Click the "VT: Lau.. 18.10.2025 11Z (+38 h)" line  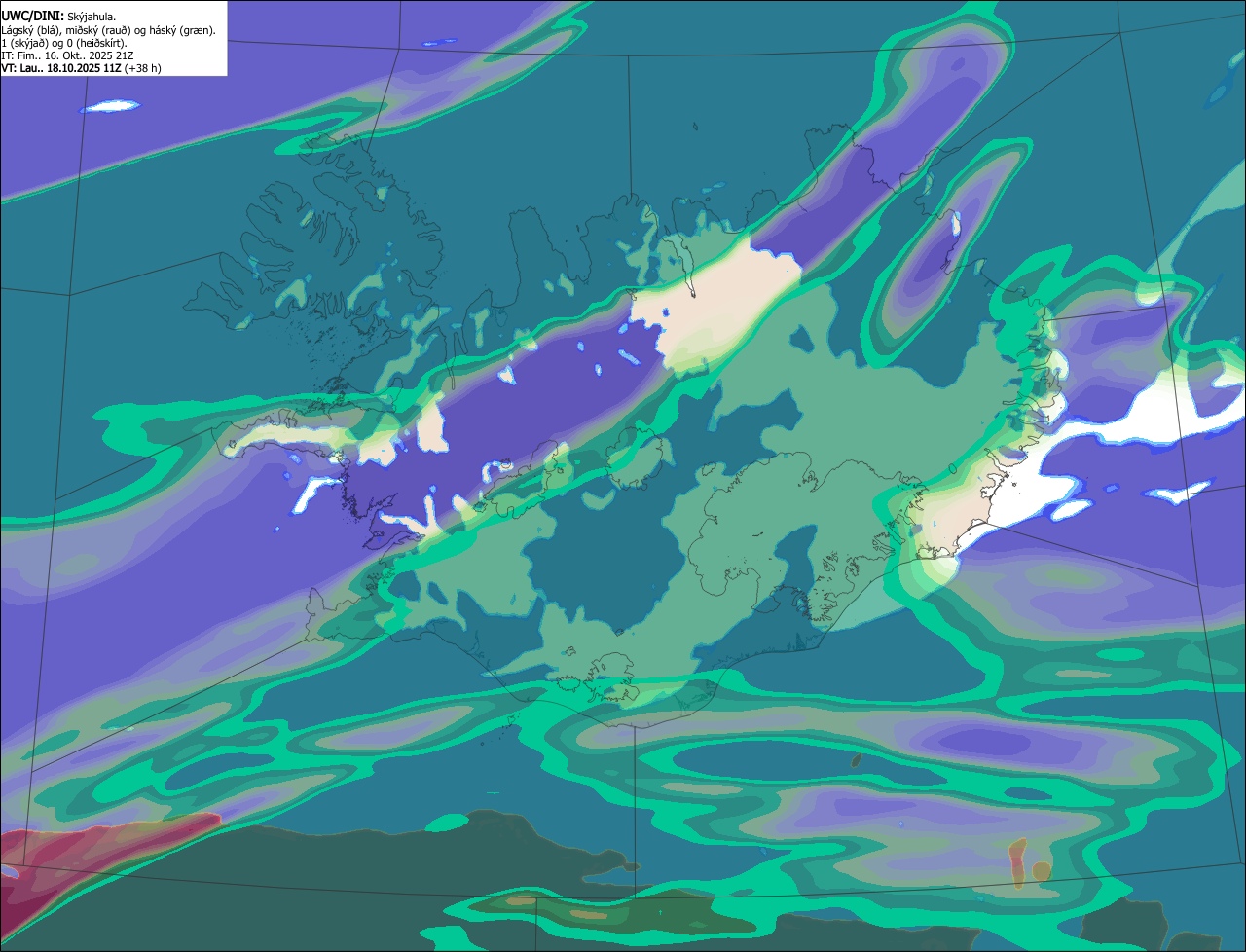pyautogui.click(x=81, y=68)
